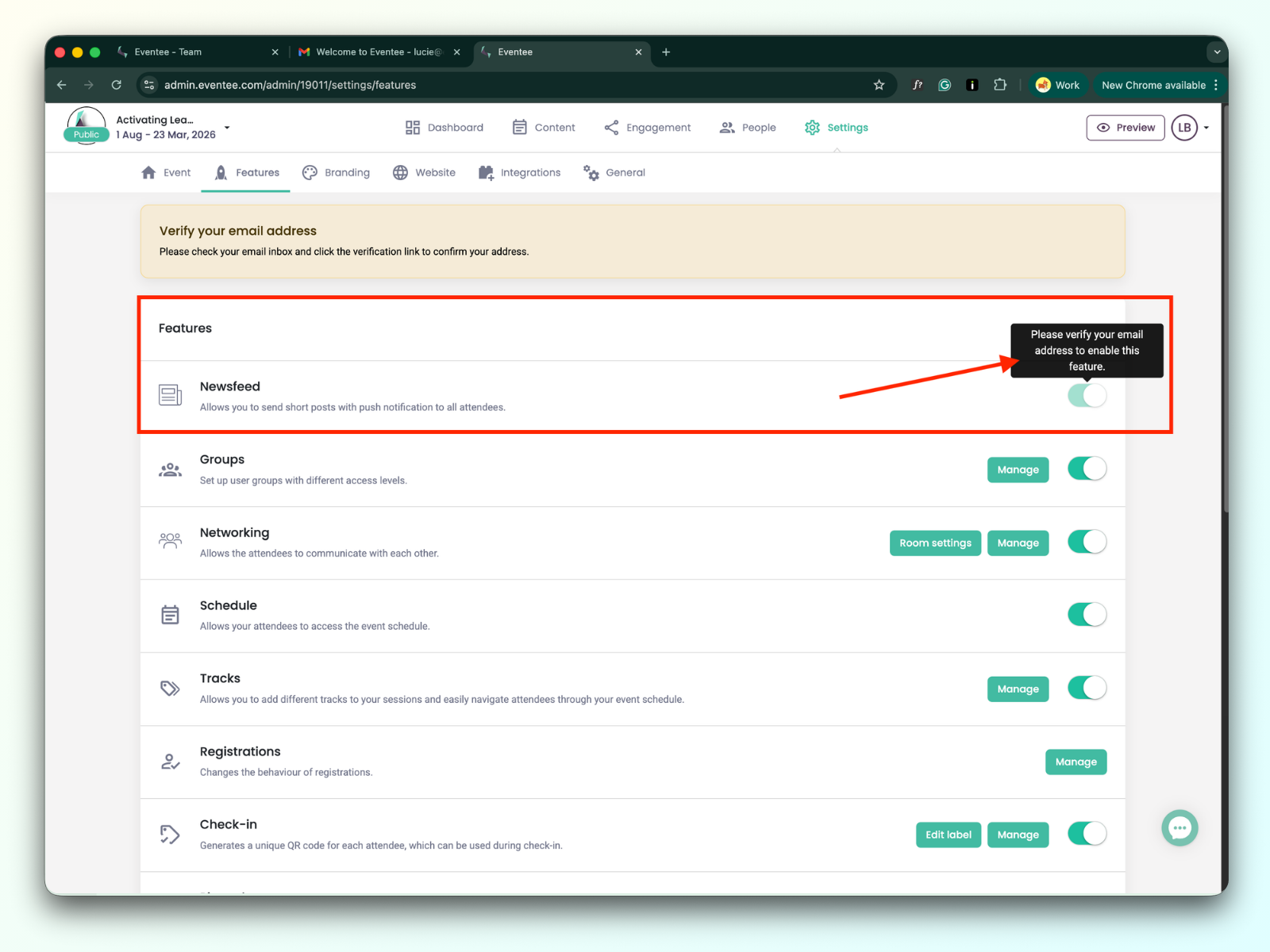Open the Content menu
The height and width of the screenshot is (952, 1270).
coord(544,128)
